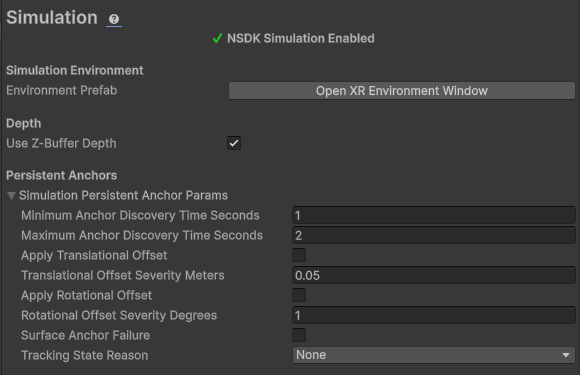Collapse Simulation Persistent Anchor Params foldout

(x=11, y=196)
